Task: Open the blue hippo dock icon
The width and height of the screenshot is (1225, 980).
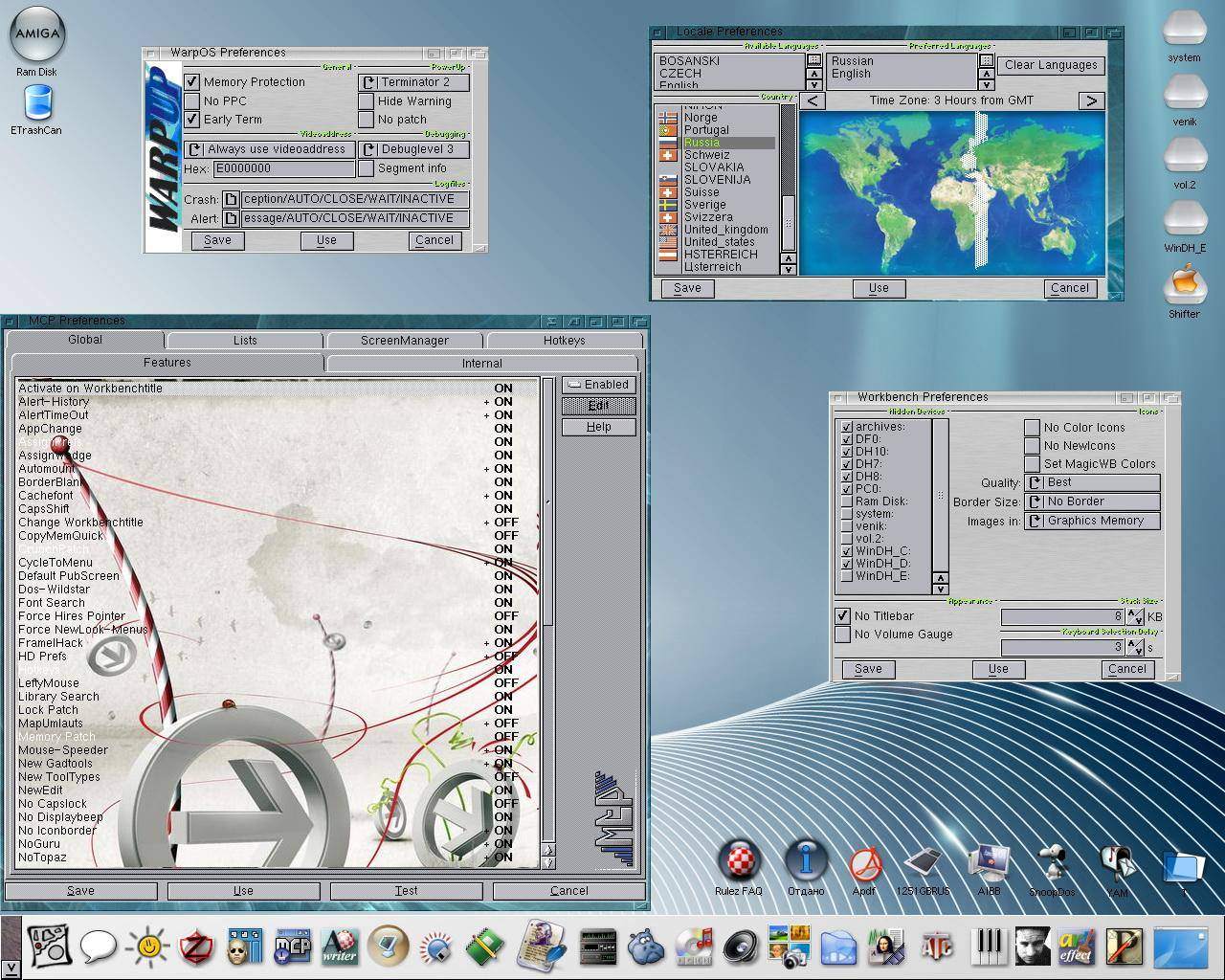Action: point(648,947)
